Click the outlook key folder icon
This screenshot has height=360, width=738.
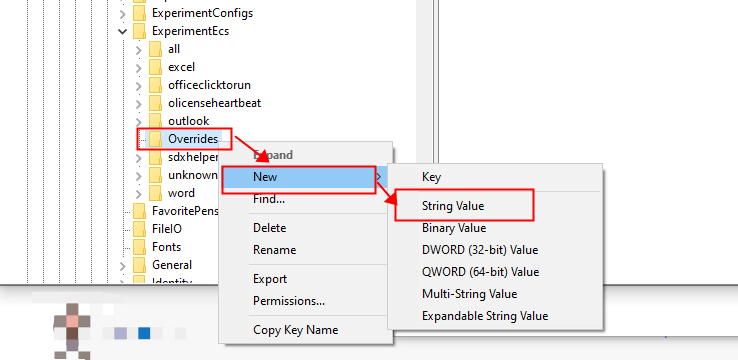coord(155,121)
